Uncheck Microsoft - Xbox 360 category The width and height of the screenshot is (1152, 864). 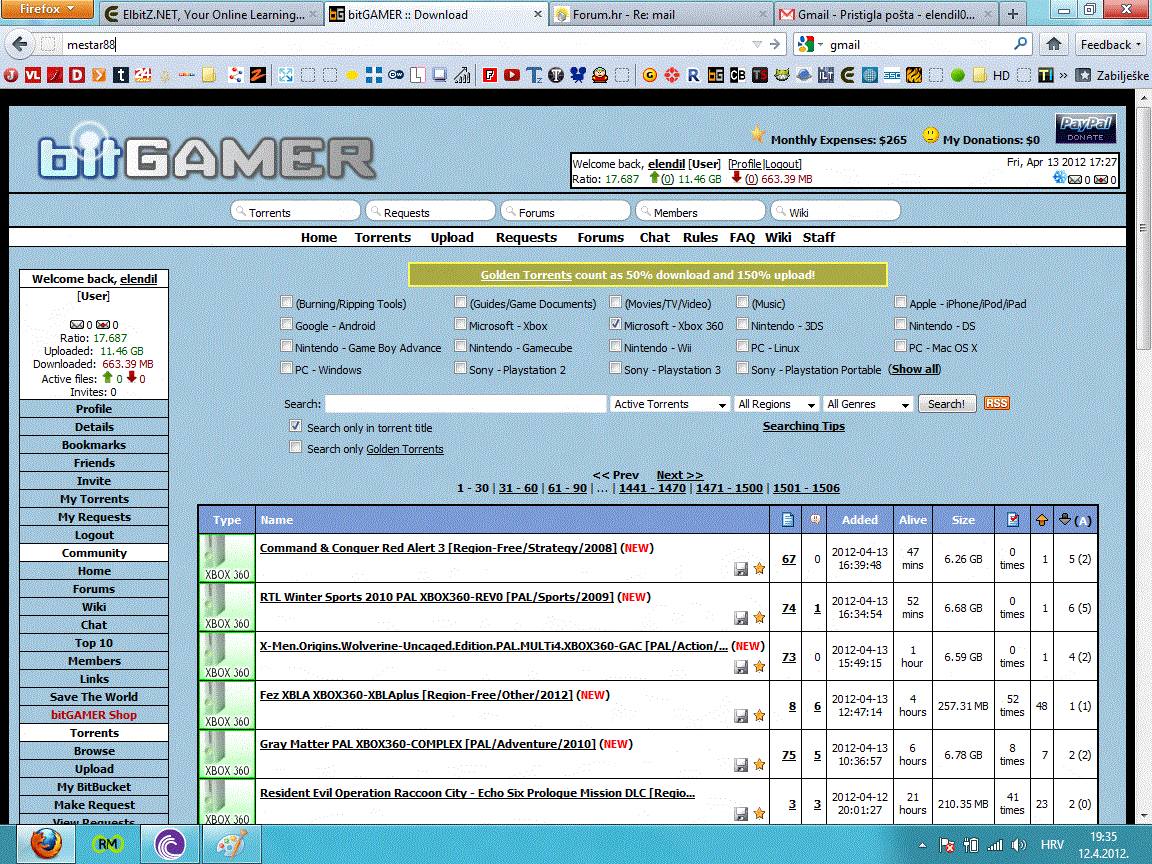tap(616, 324)
